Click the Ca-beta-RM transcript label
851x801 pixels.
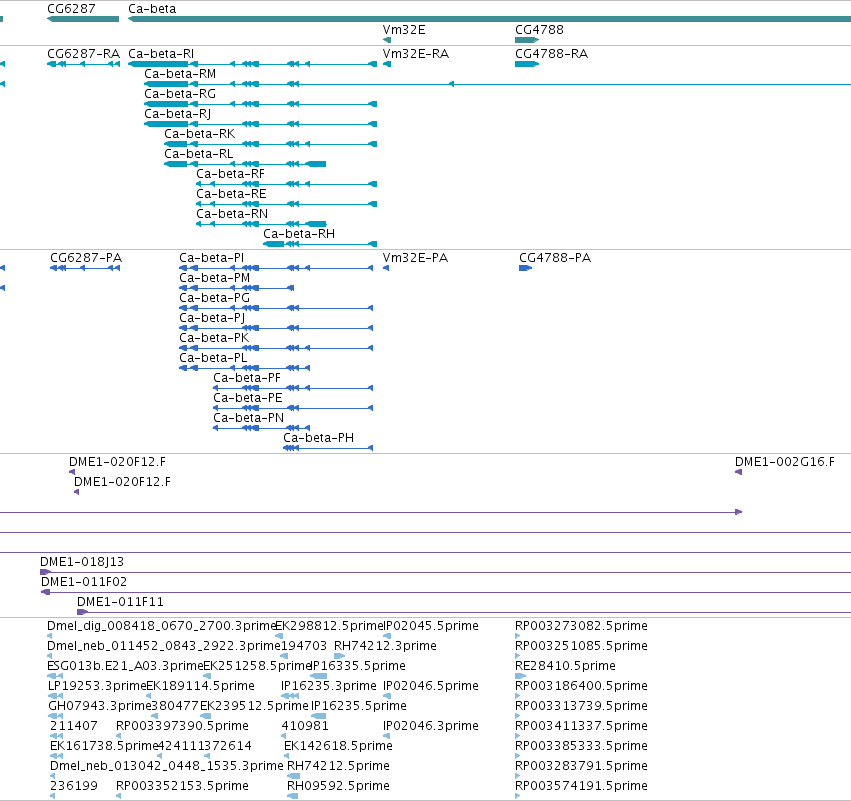click(x=180, y=74)
